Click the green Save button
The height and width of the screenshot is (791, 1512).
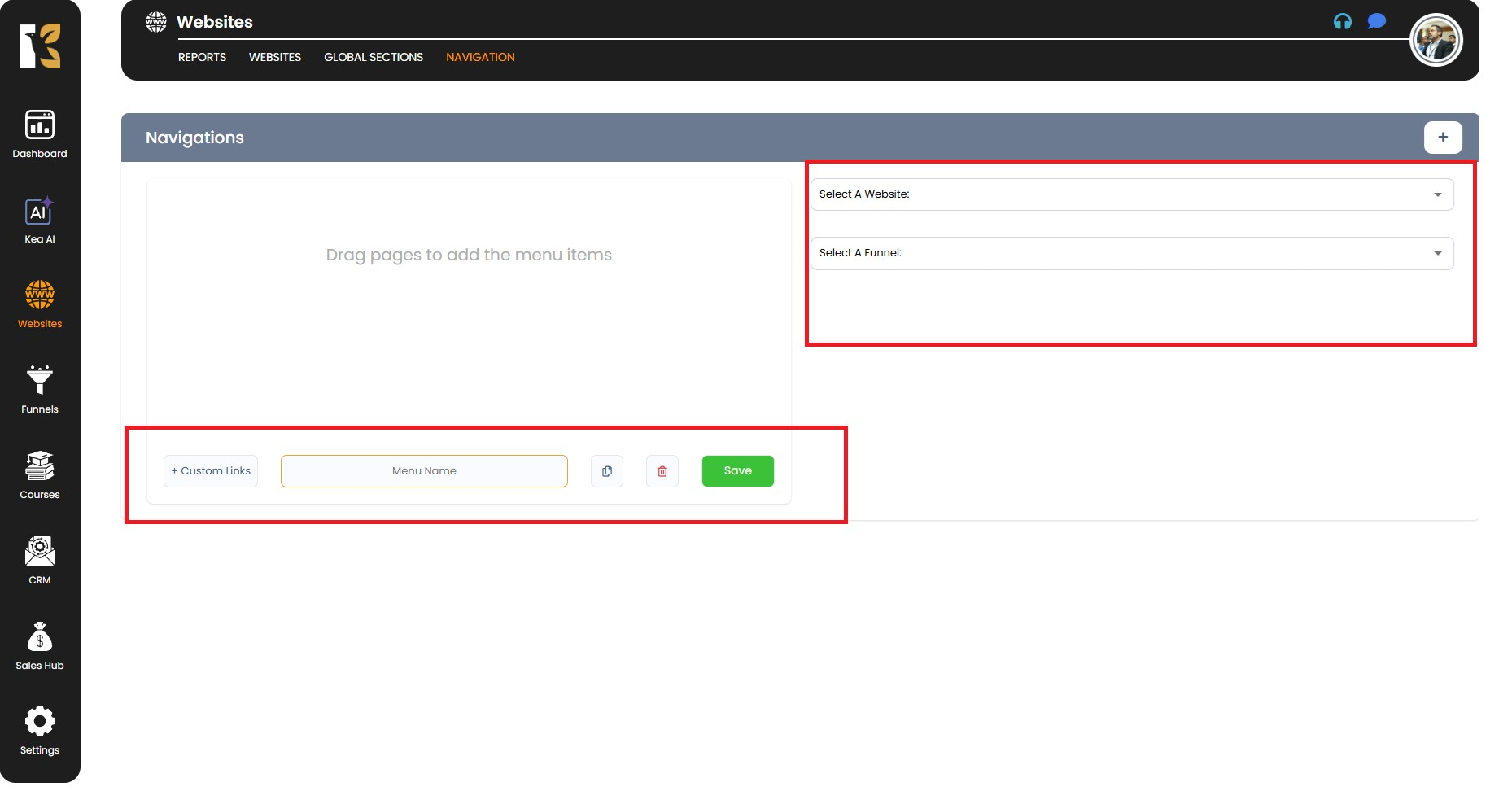point(737,471)
